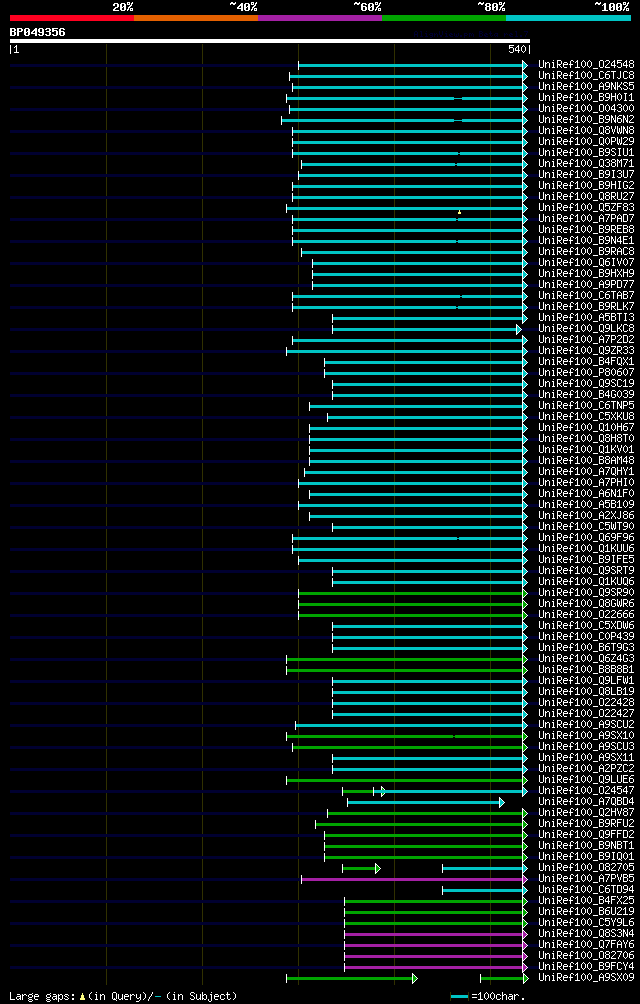The width and height of the screenshot is (640, 1004).
Task: Select the UniRef100_A9SCU2 label
Action: pos(586,724)
